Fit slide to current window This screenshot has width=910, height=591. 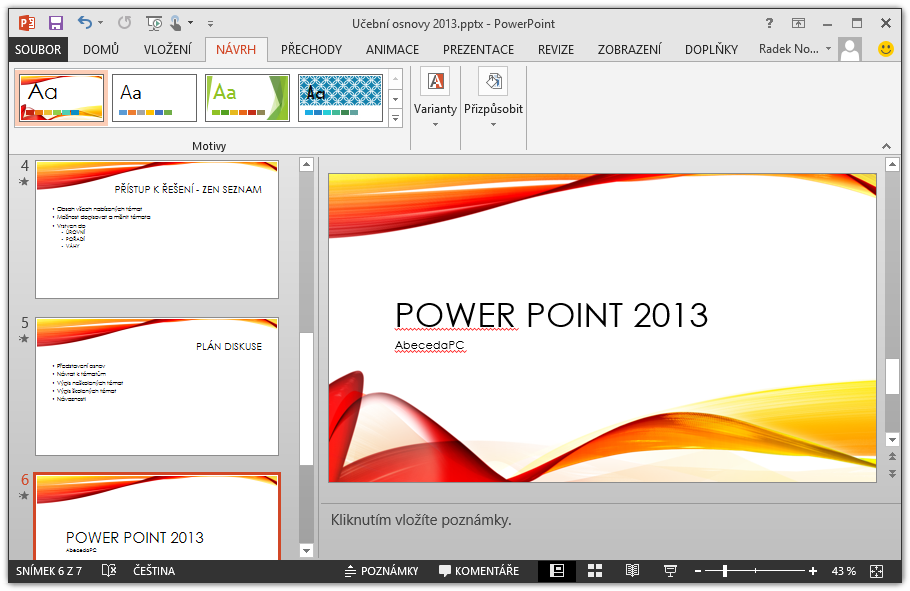876,571
